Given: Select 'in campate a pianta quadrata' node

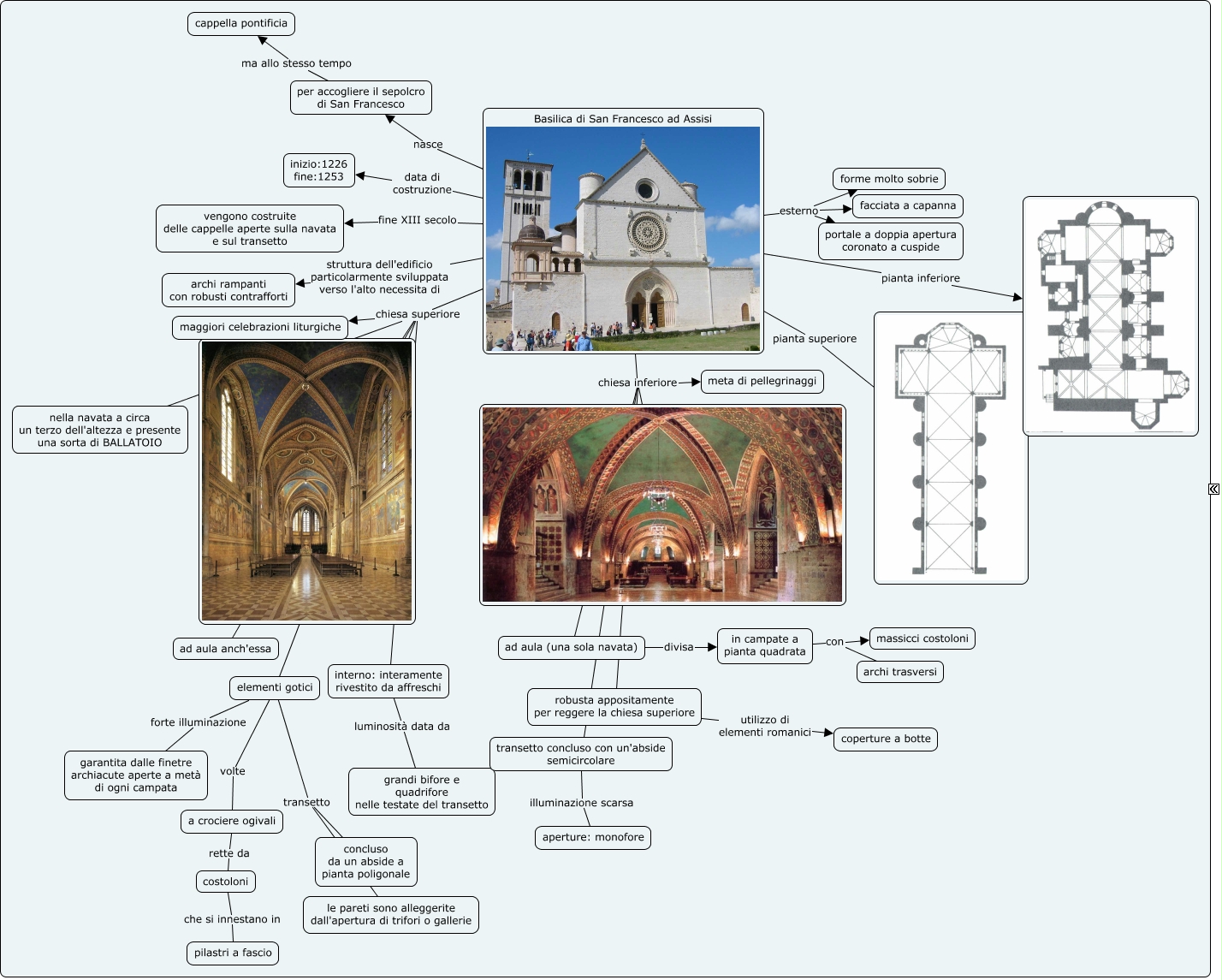Looking at the screenshot, I should click(x=765, y=645).
